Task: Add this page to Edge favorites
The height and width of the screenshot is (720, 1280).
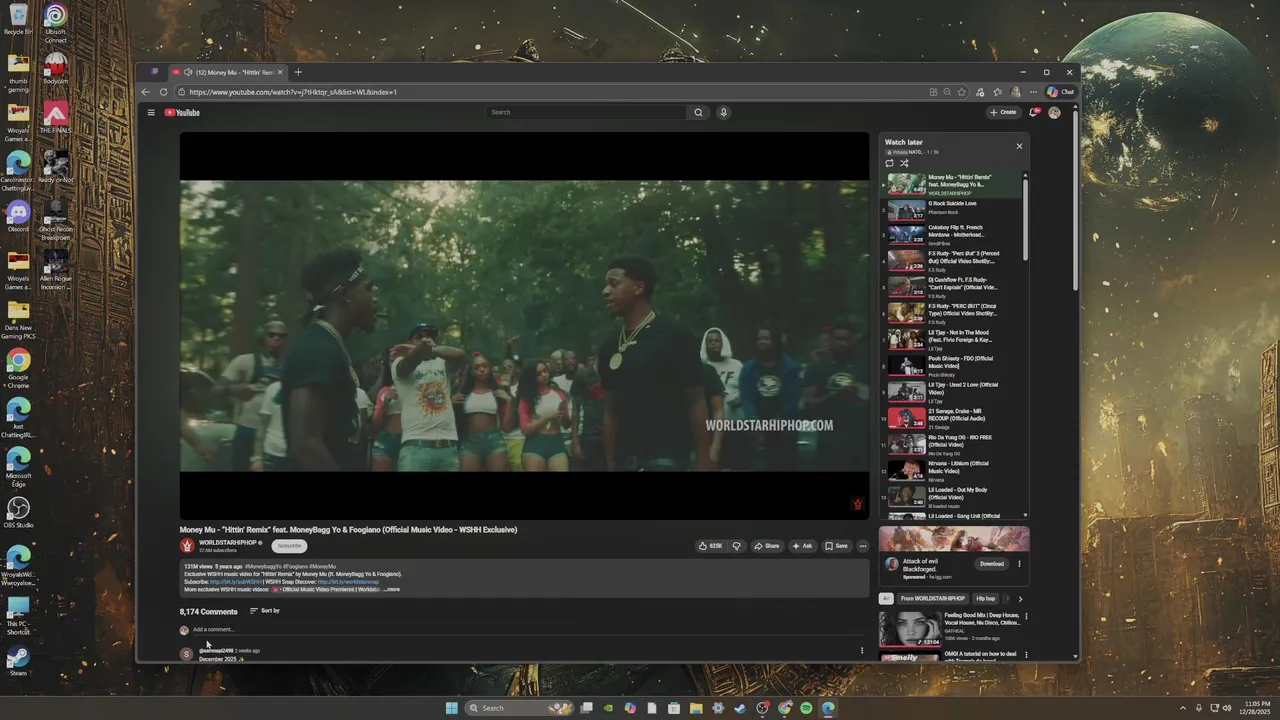Action: tap(962, 92)
